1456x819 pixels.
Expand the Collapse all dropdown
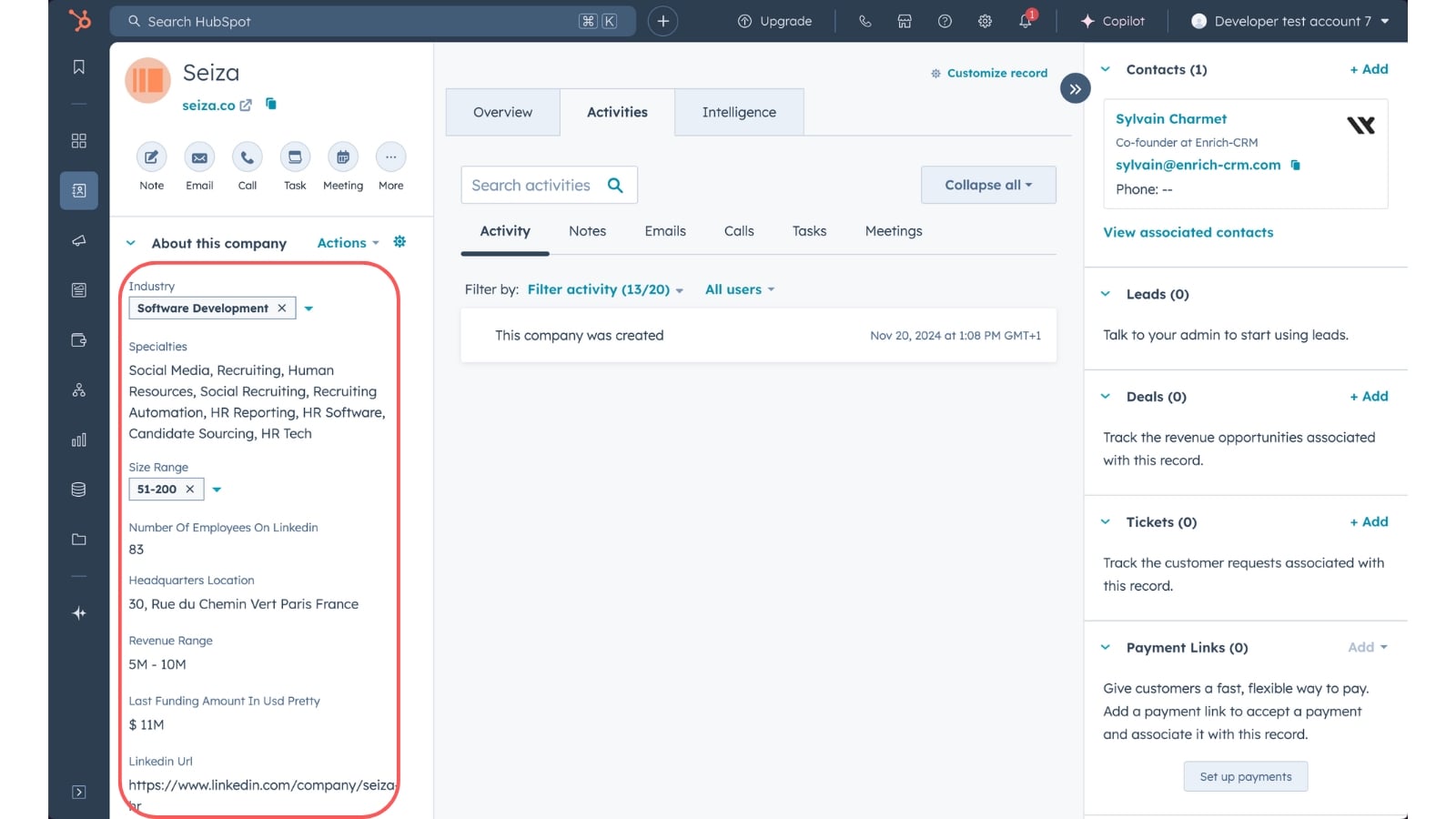pos(988,185)
